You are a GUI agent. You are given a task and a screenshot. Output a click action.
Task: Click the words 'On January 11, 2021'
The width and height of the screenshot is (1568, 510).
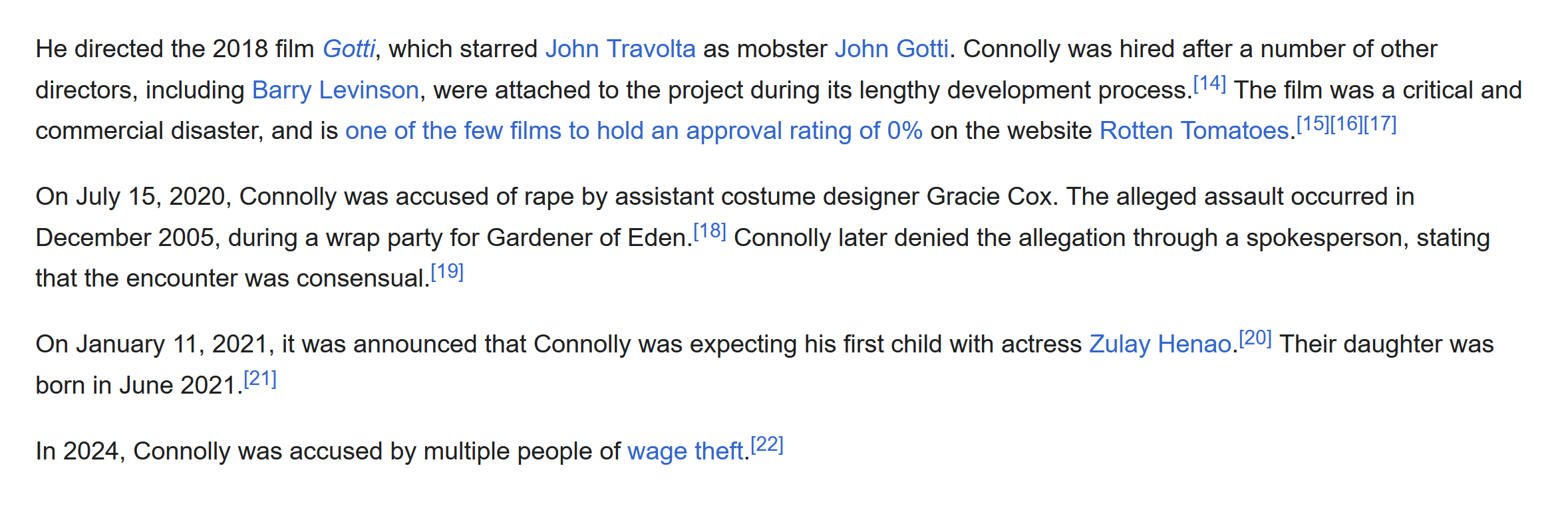(x=151, y=344)
